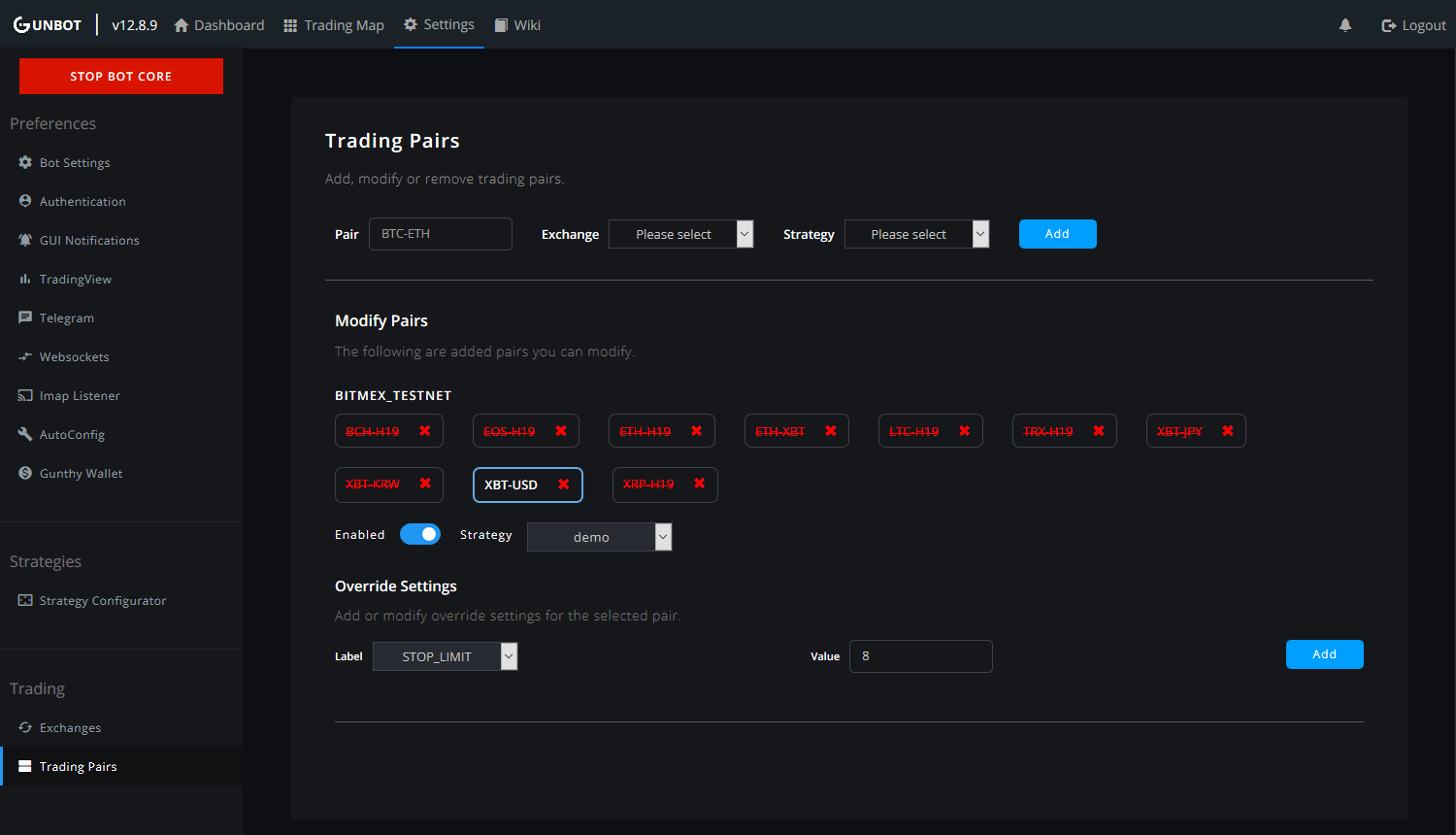The width and height of the screenshot is (1456, 835).
Task: Add the new trading pair
Action: [1058, 234]
